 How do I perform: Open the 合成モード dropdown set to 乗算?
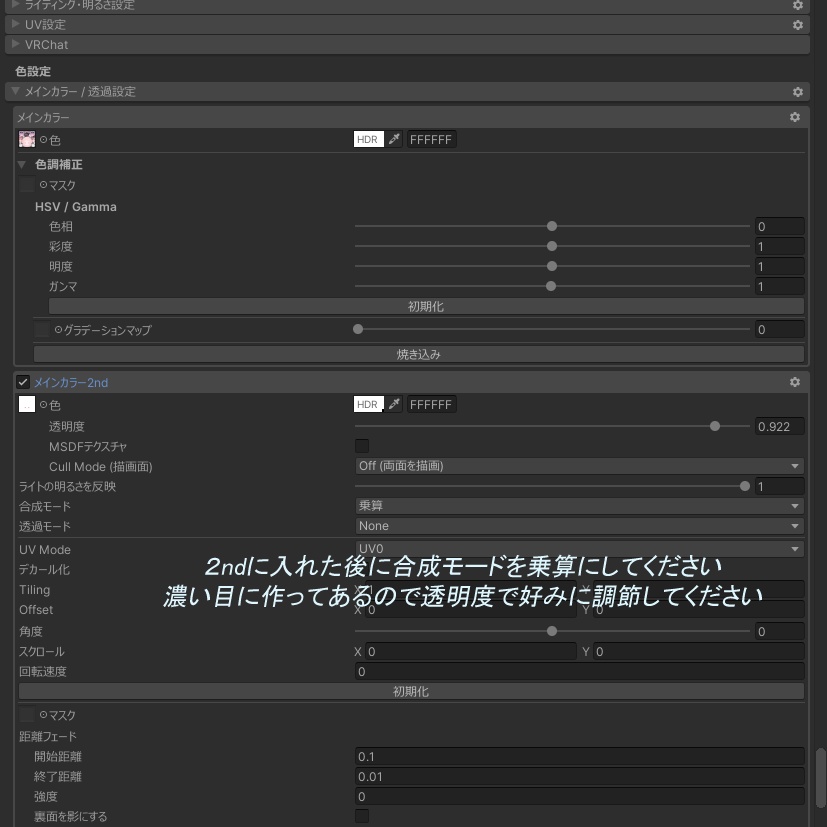point(578,506)
